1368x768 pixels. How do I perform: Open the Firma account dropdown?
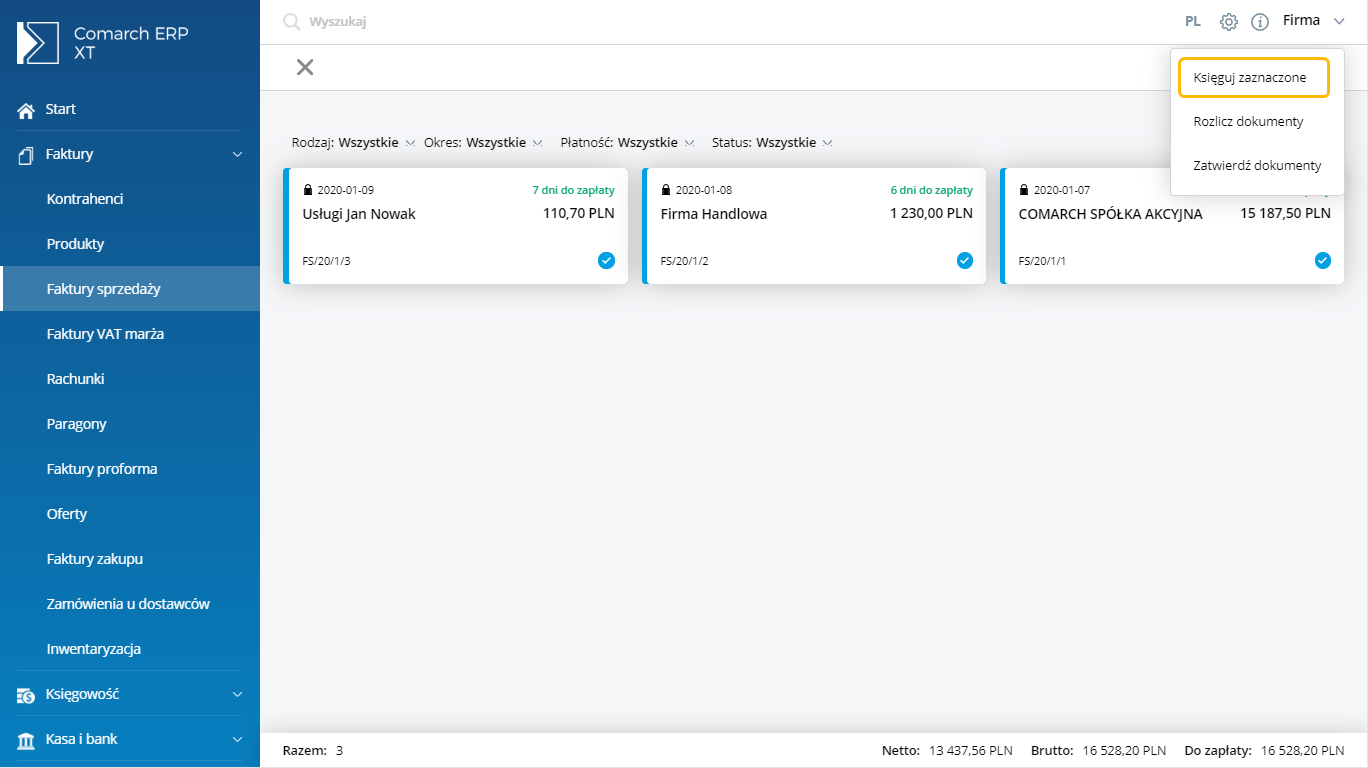[1313, 21]
